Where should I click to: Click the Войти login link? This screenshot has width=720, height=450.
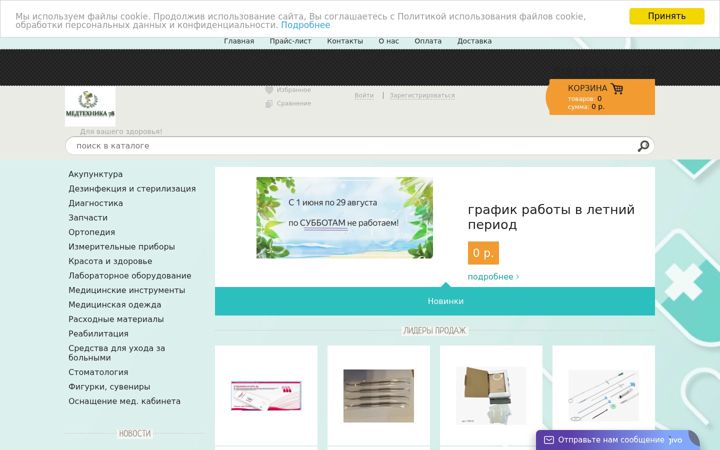tap(364, 96)
